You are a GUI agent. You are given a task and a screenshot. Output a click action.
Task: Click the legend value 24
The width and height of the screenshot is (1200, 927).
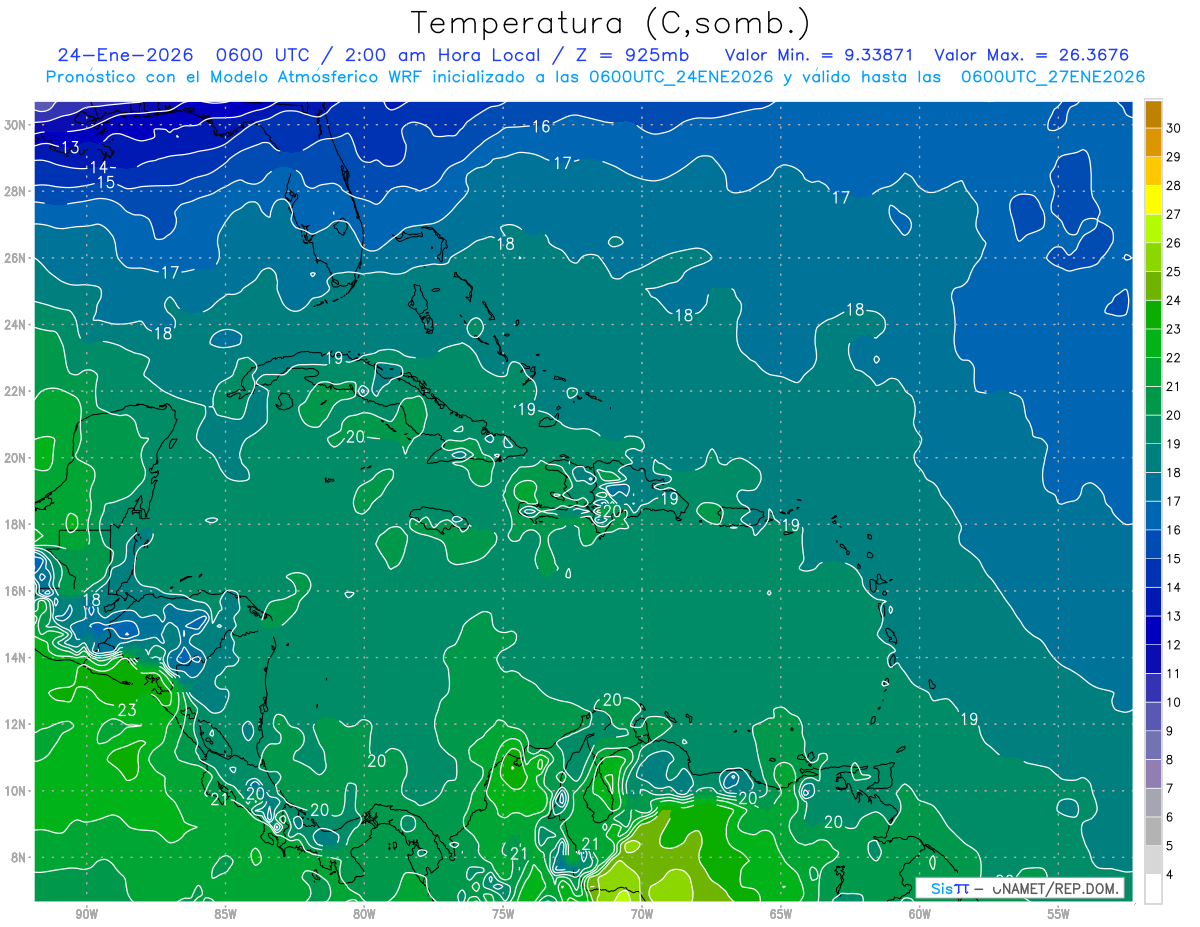(1173, 300)
